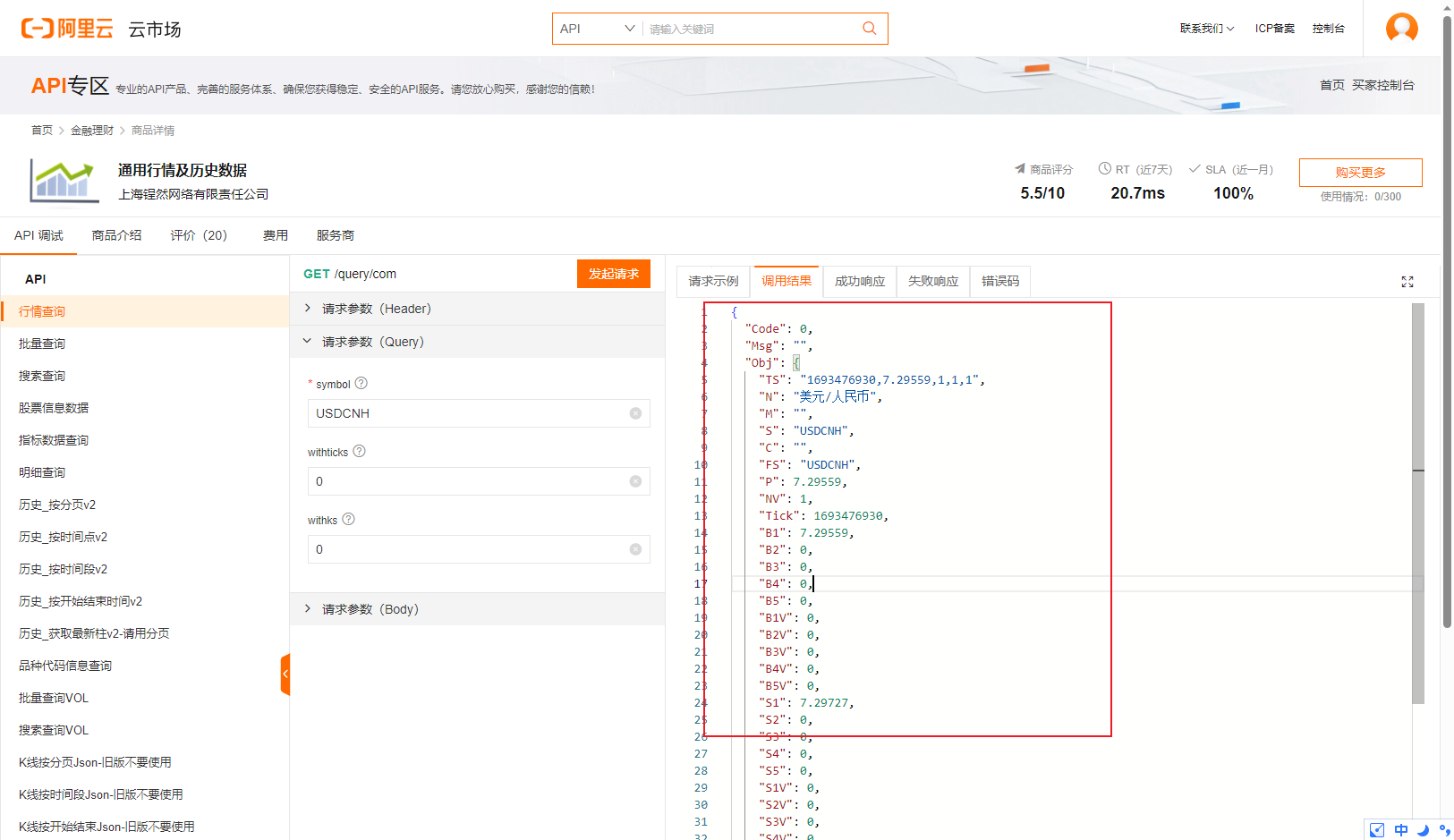
Task: Click the 购买更多 button
Action: tap(1360, 173)
